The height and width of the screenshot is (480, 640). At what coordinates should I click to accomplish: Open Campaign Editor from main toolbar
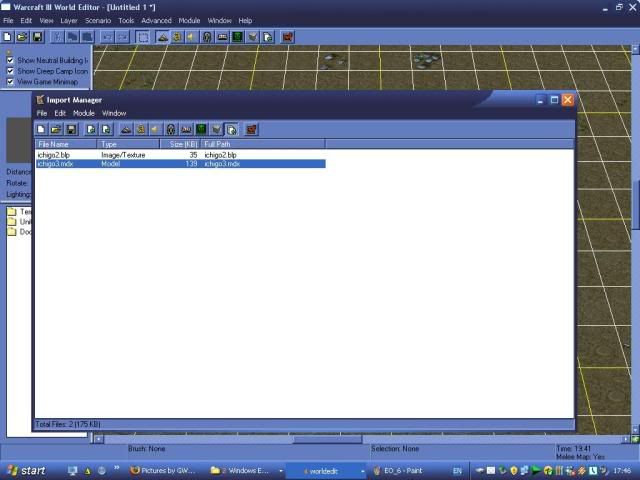(222, 37)
